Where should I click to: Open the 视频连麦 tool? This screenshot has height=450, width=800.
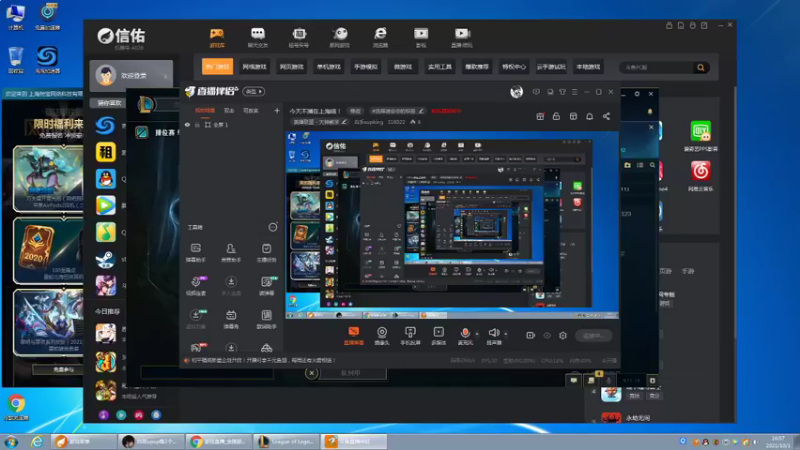tap(195, 286)
